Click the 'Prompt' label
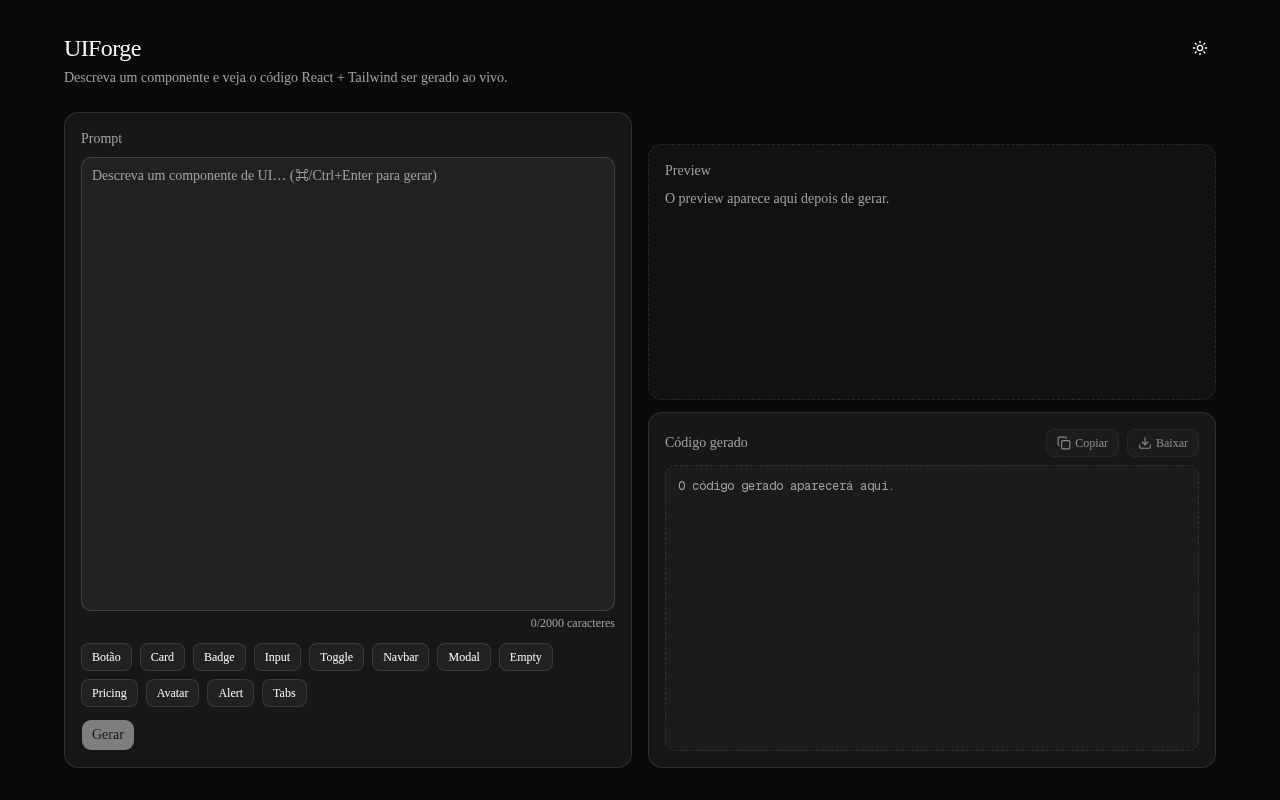Image resolution: width=1280 pixels, height=800 pixels. point(101,139)
